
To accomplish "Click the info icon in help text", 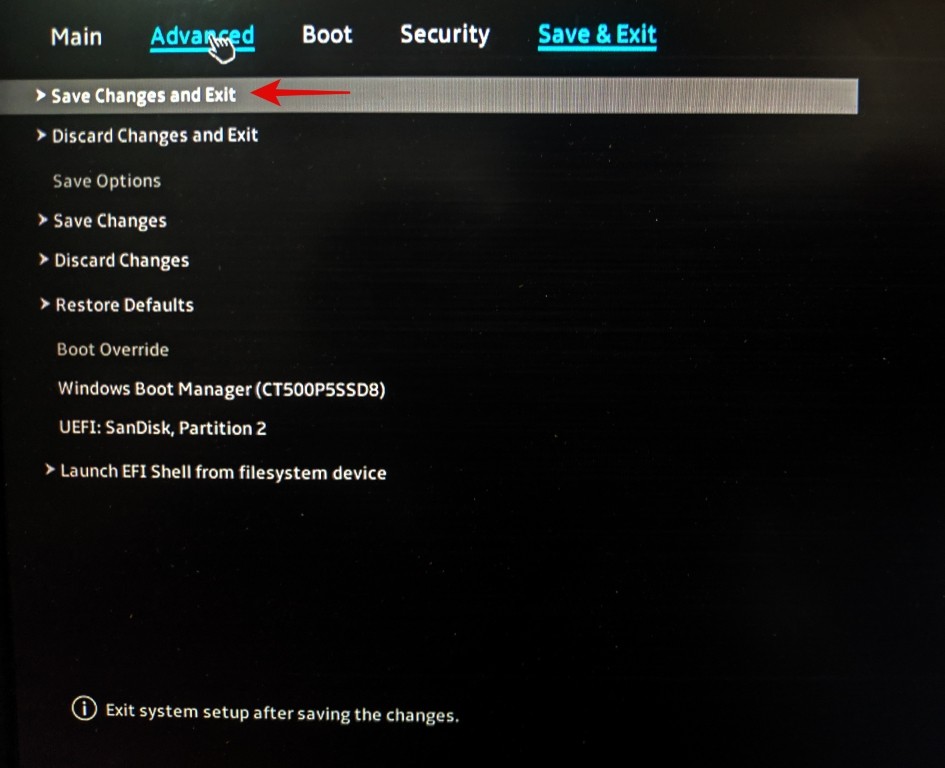I will [84, 708].
